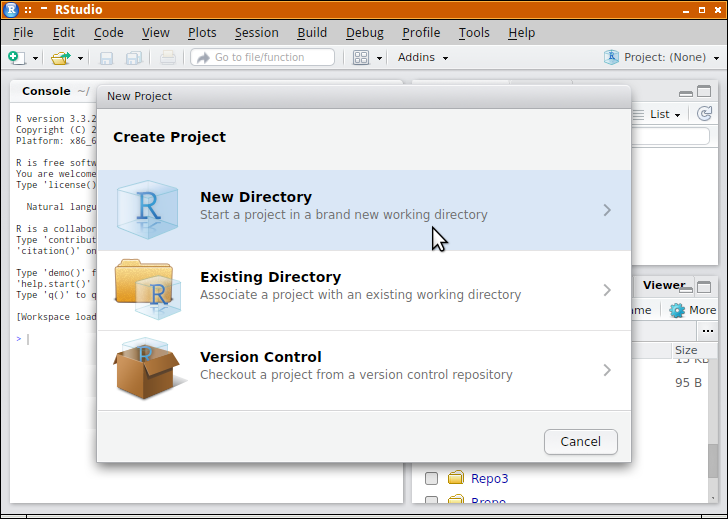
Task: Open the panes layout dropdown arrow
Action: pos(379,58)
